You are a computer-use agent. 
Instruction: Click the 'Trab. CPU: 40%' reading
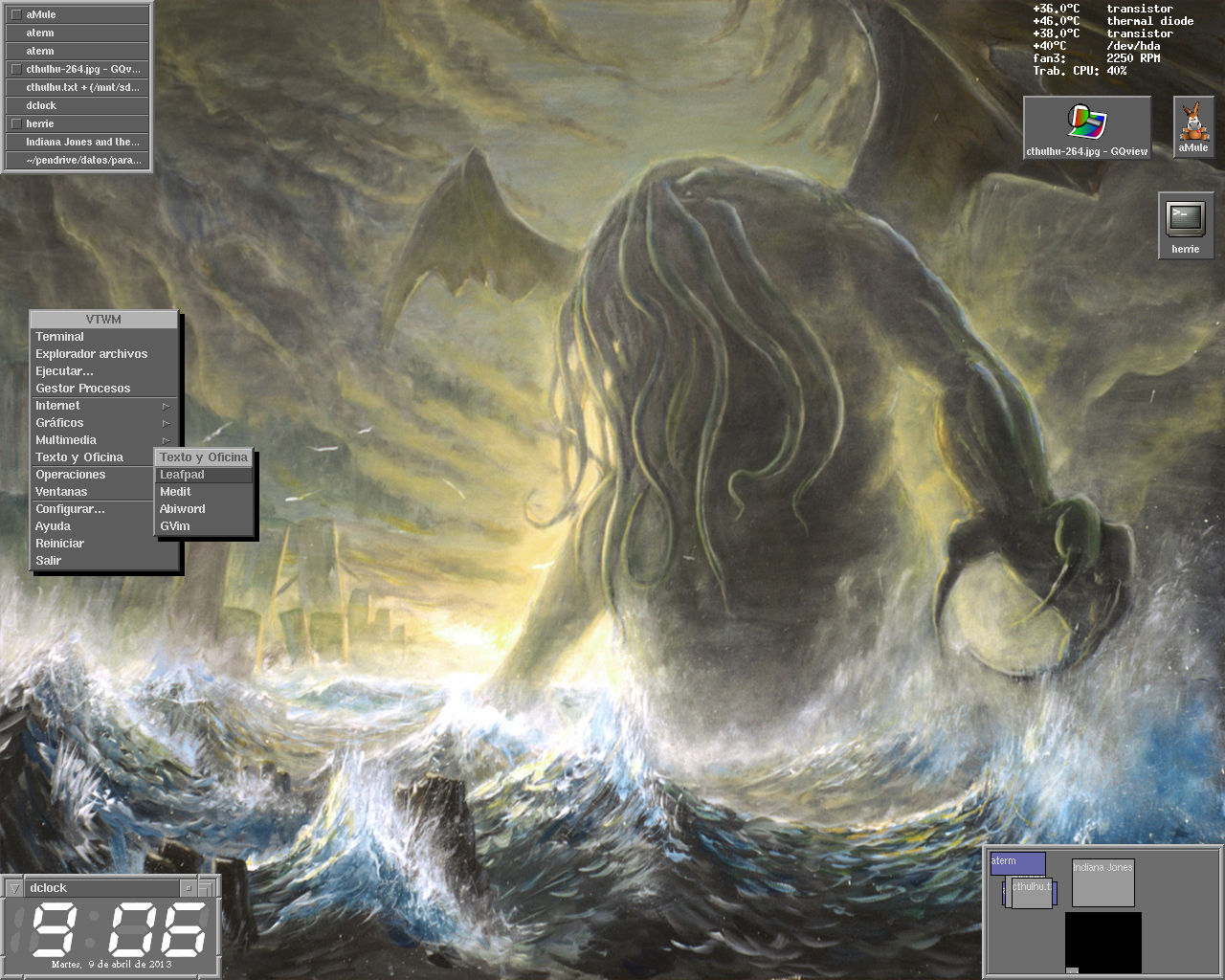point(1080,71)
